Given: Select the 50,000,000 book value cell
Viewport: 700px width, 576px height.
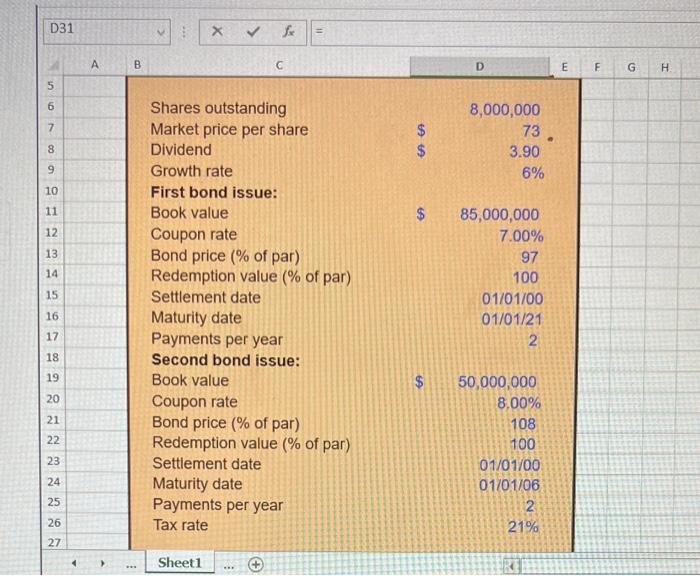Looking at the screenshot, I should coord(497,382).
